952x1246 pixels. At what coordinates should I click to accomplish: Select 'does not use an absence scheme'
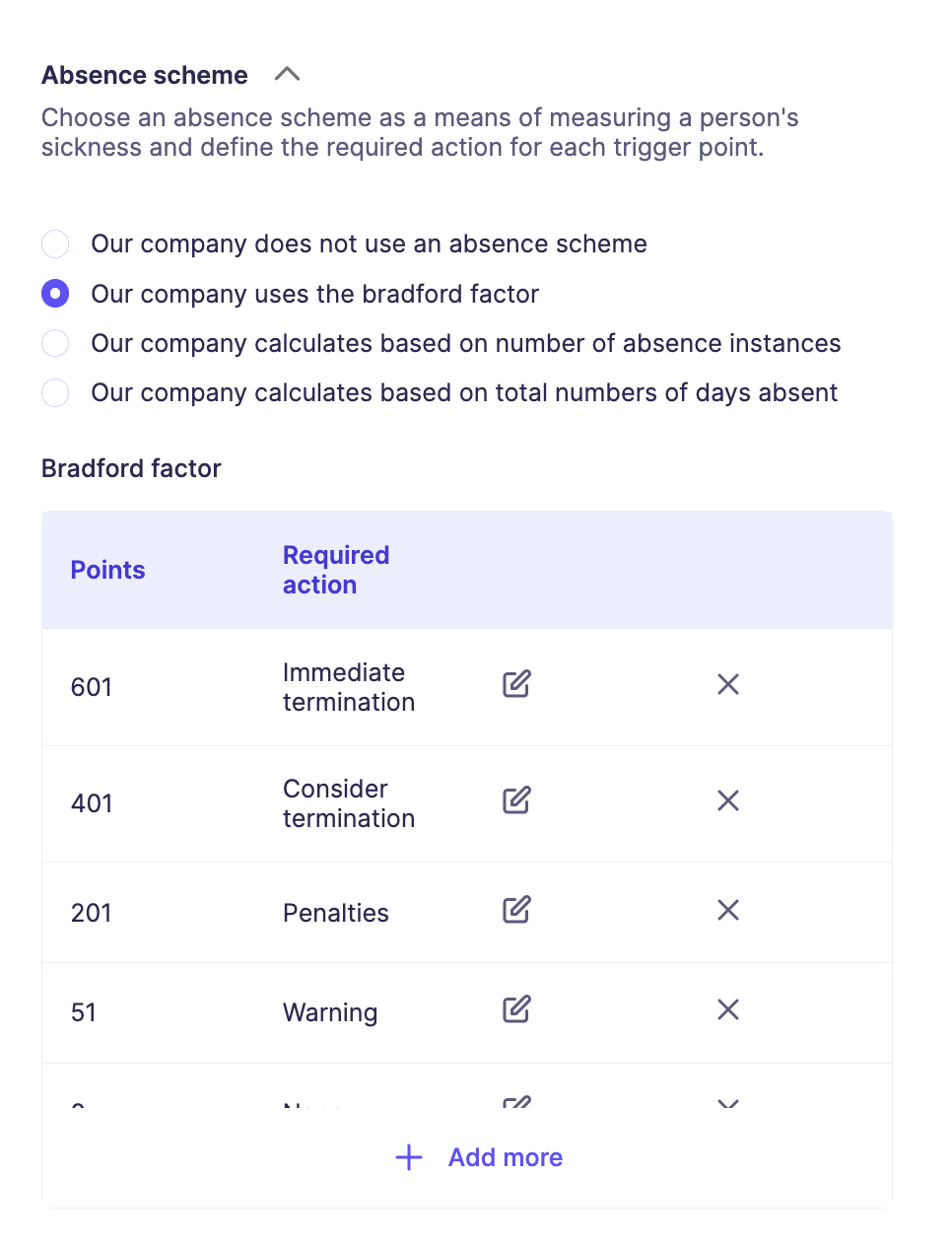point(56,243)
